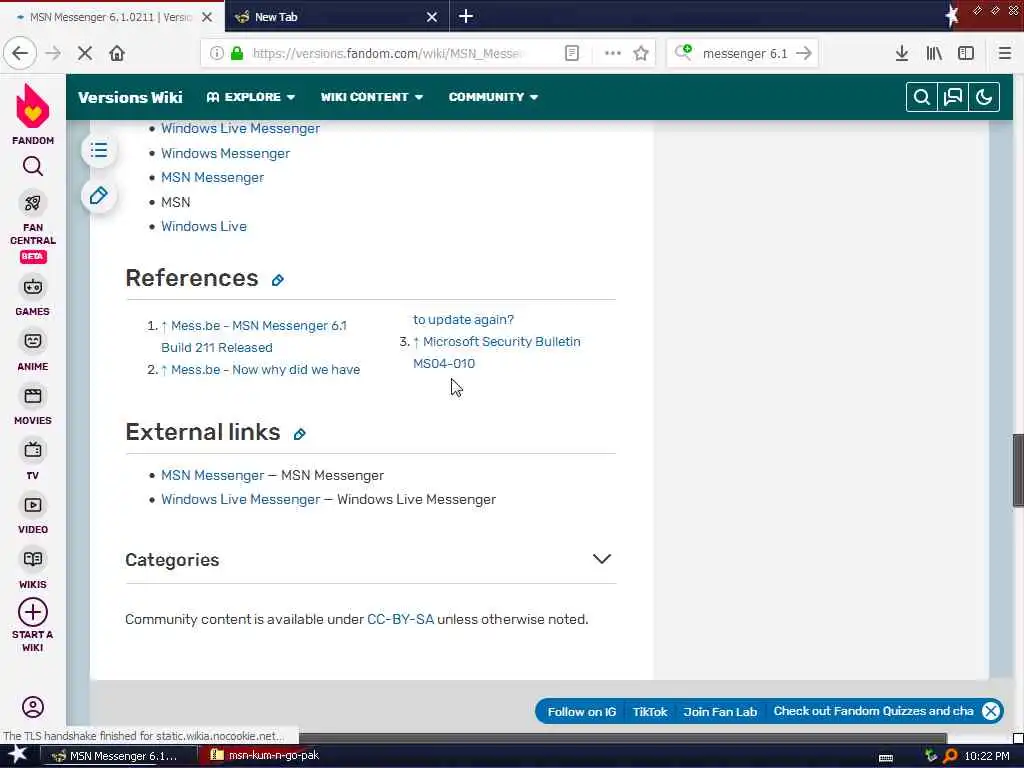The width and height of the screenshot is (1024, 768).
Task: Stop loading the page
Action: click(85, 53)
